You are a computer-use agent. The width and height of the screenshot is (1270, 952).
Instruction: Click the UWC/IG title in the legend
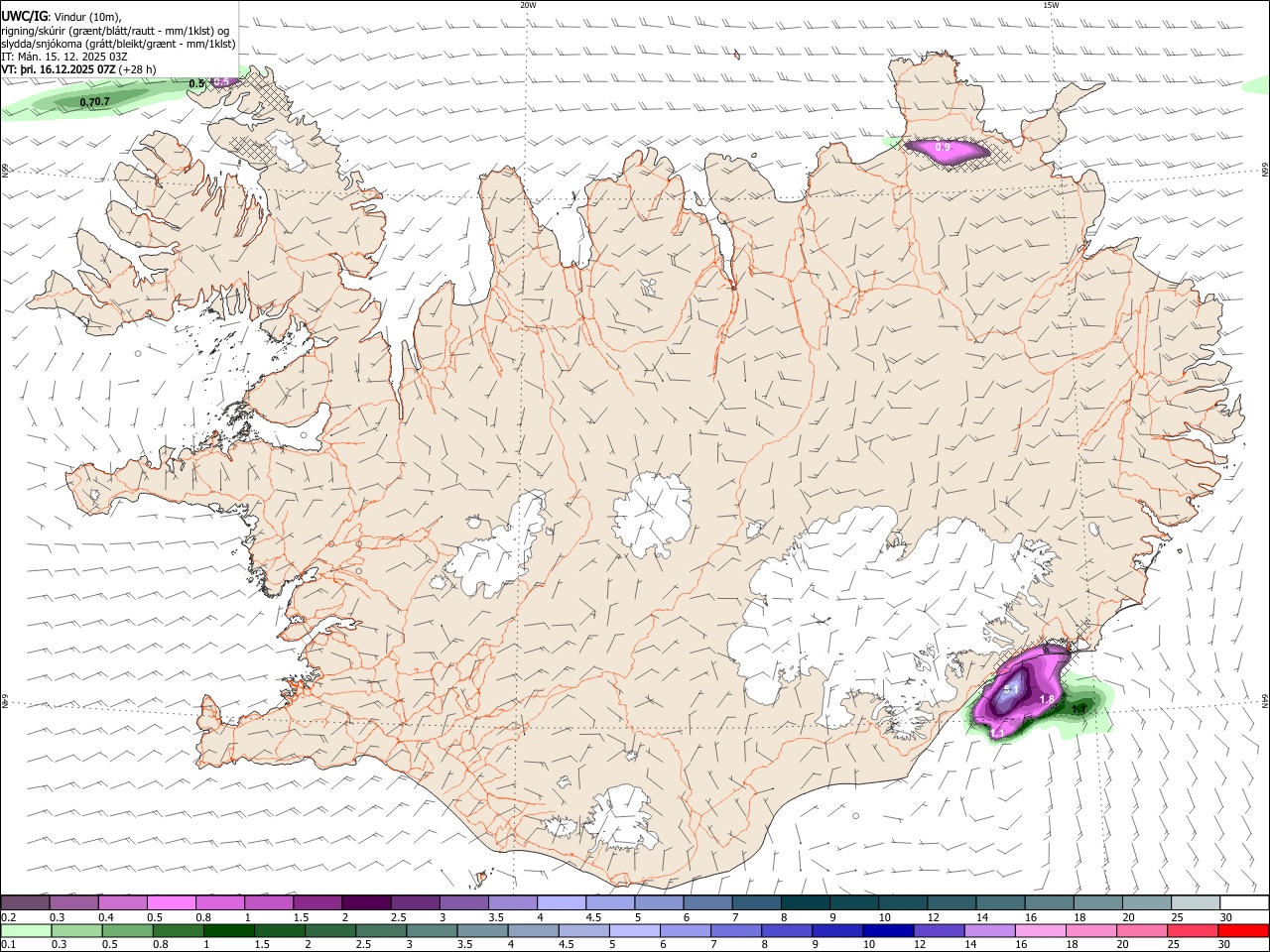pyautogui.click(x=24, y=16)
